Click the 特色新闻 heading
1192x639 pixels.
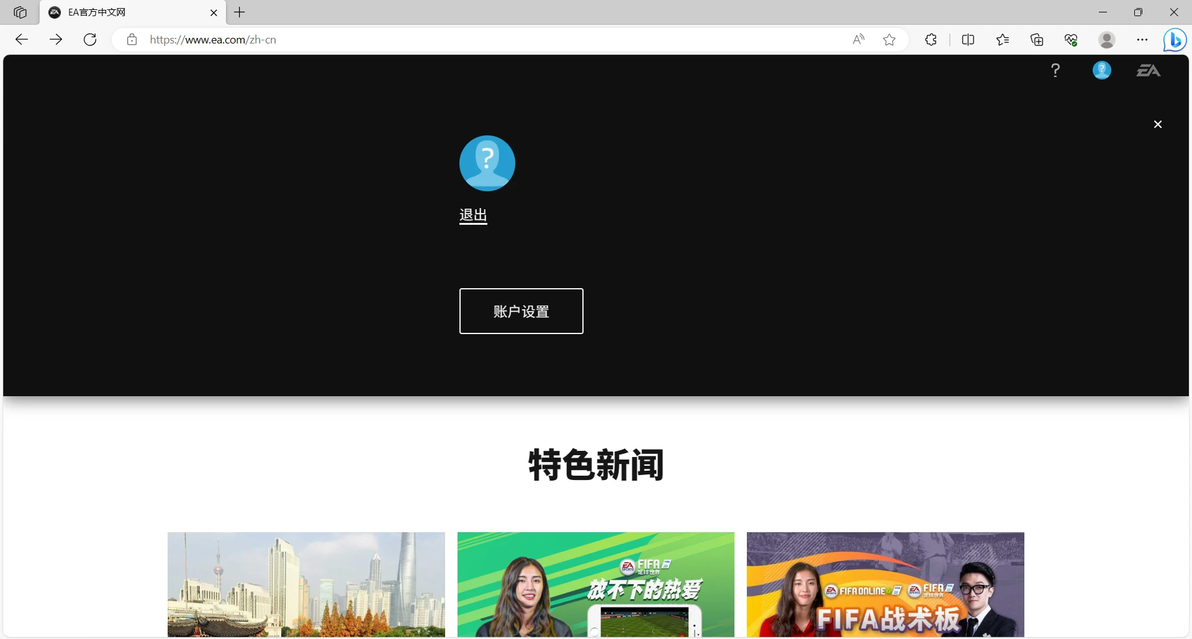(x=596, y=464)
